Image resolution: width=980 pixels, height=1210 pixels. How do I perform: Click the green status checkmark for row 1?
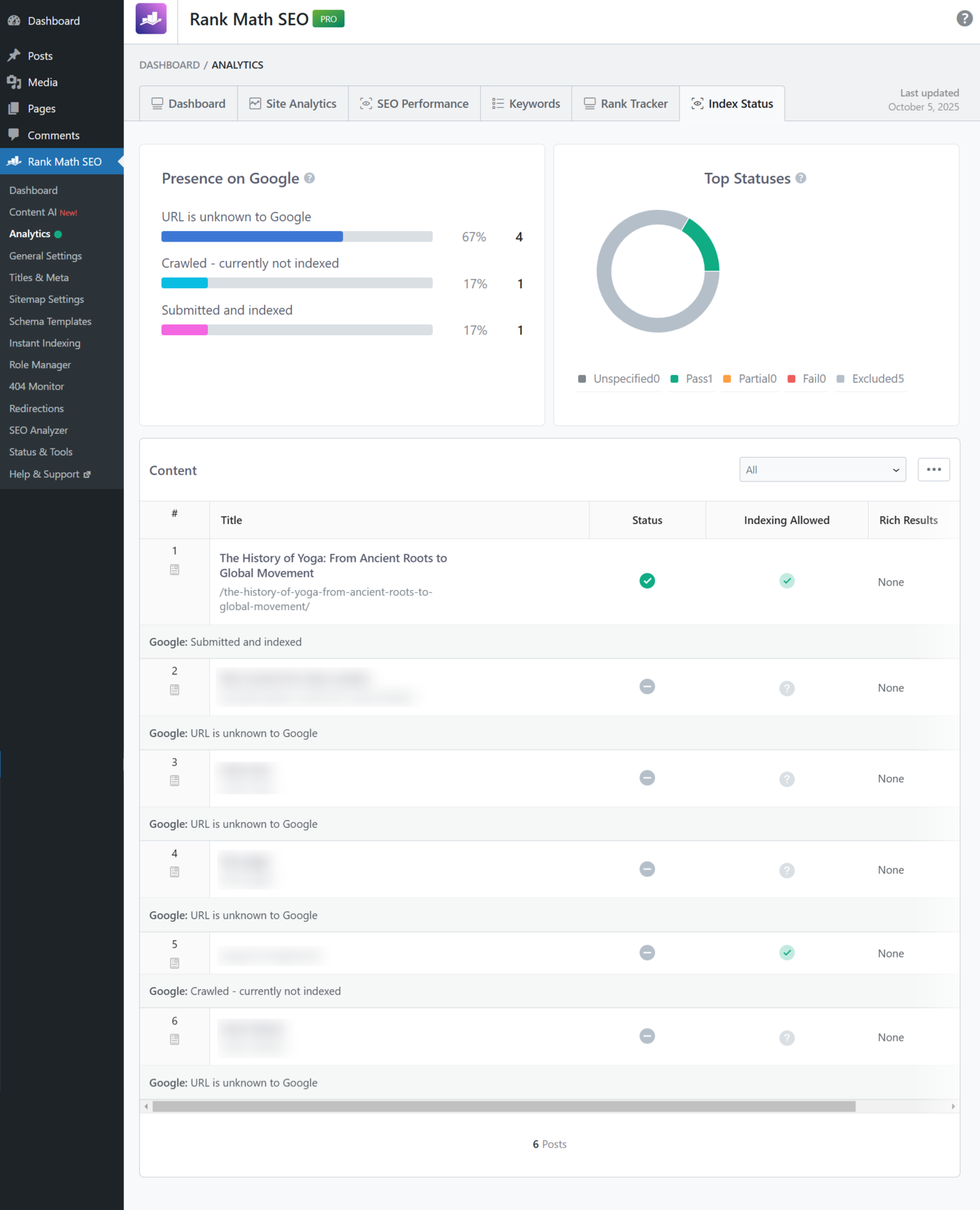(x=647, y=581)
